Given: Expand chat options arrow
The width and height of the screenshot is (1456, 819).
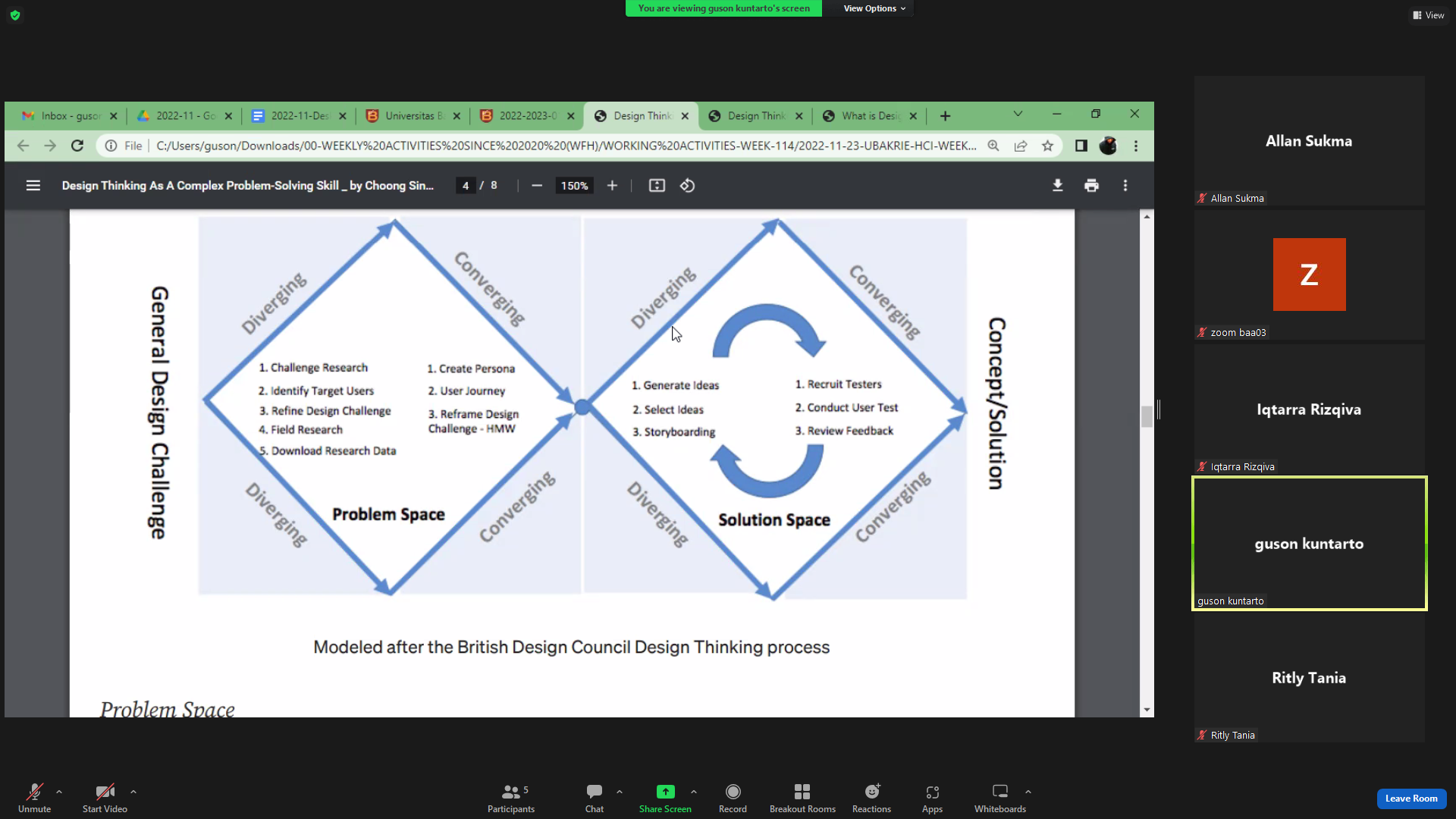Looking at the screenshot, I should click(x=620, y=792).
